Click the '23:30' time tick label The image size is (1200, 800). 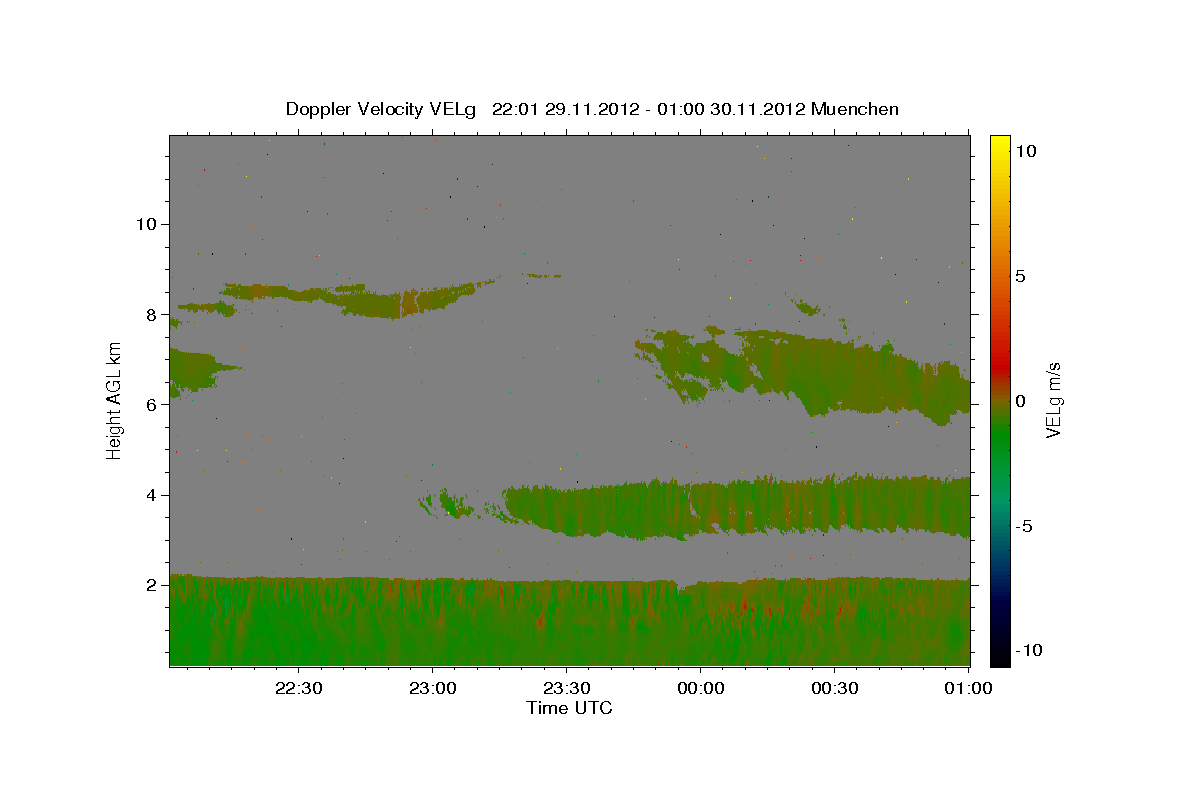[x=566, y=688]
